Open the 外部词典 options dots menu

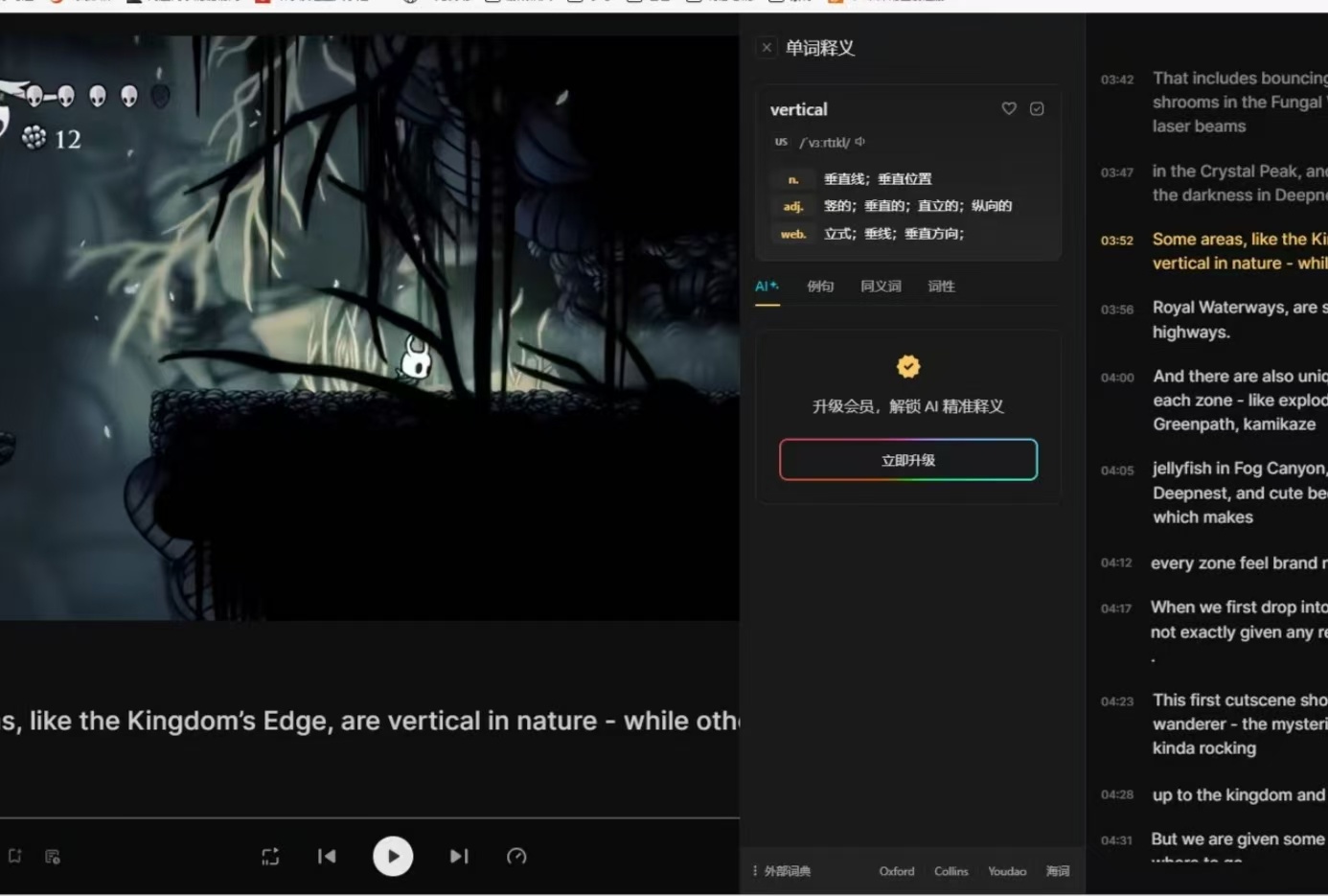[755, 871]
